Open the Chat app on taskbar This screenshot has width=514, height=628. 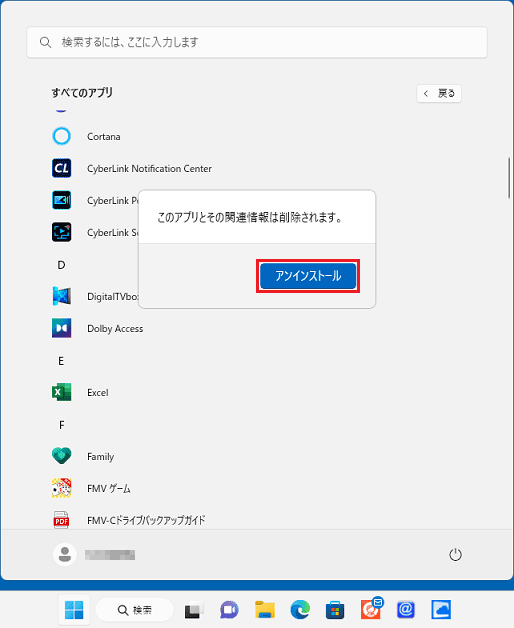[x=229, y=610]
